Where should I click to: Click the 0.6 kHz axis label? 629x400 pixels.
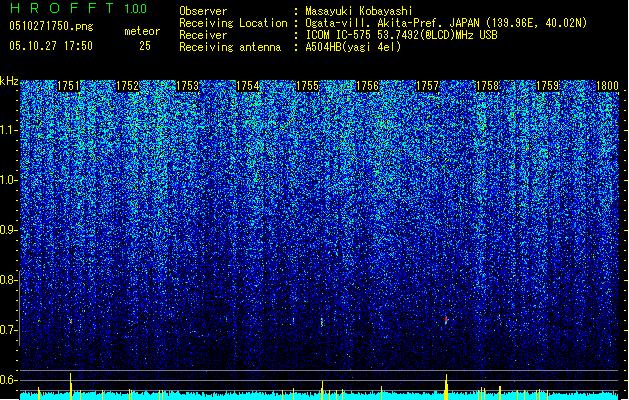coord(9,380)
